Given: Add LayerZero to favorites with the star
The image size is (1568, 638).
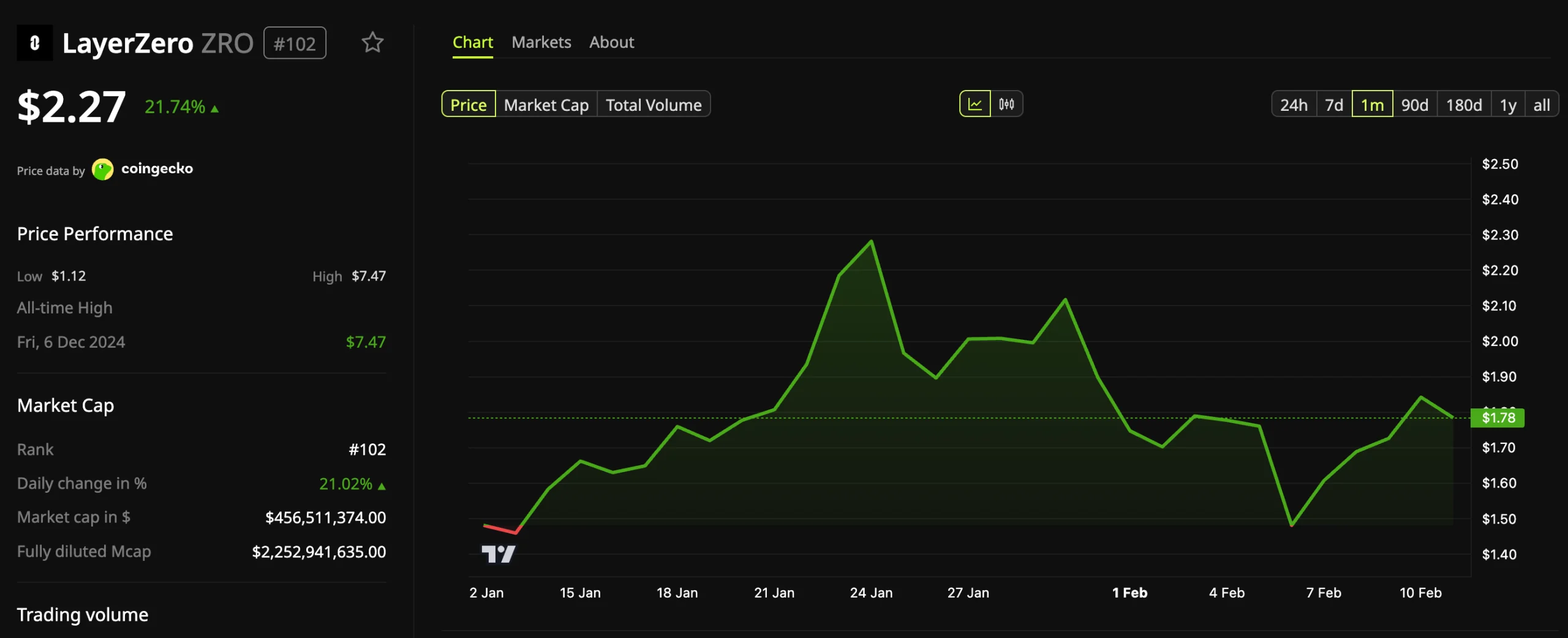Looking at the screenshot, I should coord(372,42).
